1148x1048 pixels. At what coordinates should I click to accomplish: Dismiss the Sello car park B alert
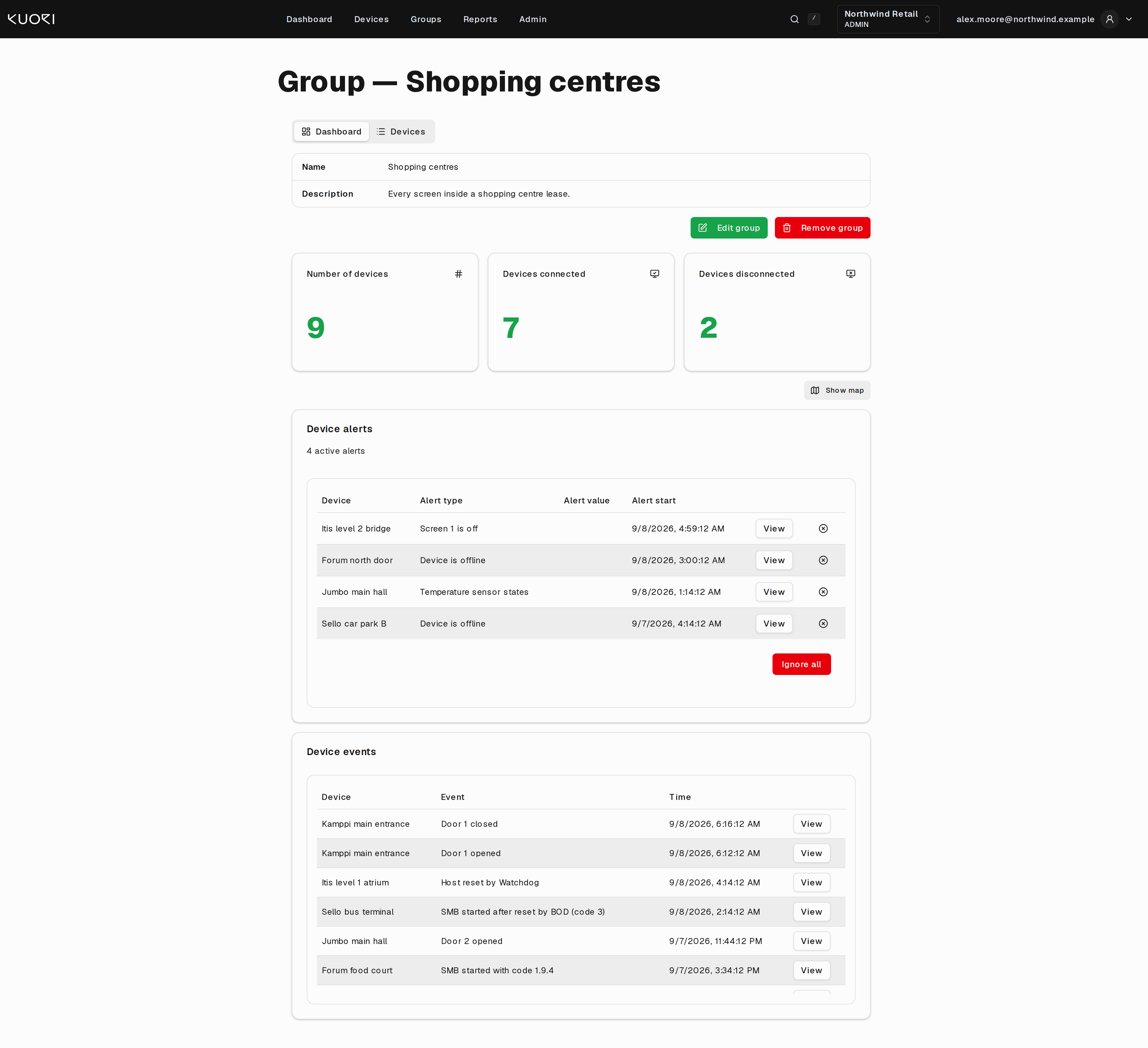(823, 624)
